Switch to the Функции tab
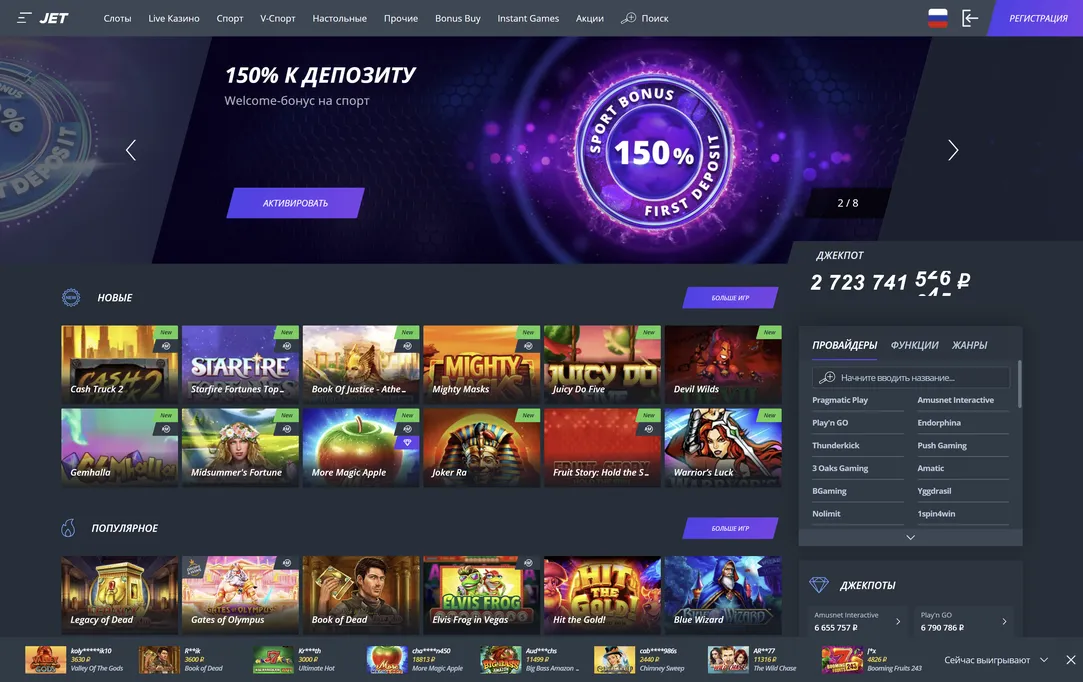The height and width of the screenshot is (682, 1083). 914,345
